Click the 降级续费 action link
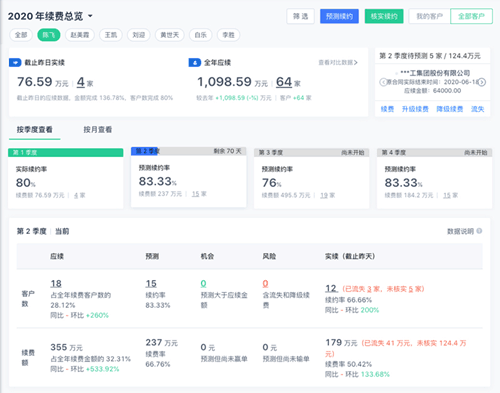This screenshot has height=393, width=500. (450, 109)
